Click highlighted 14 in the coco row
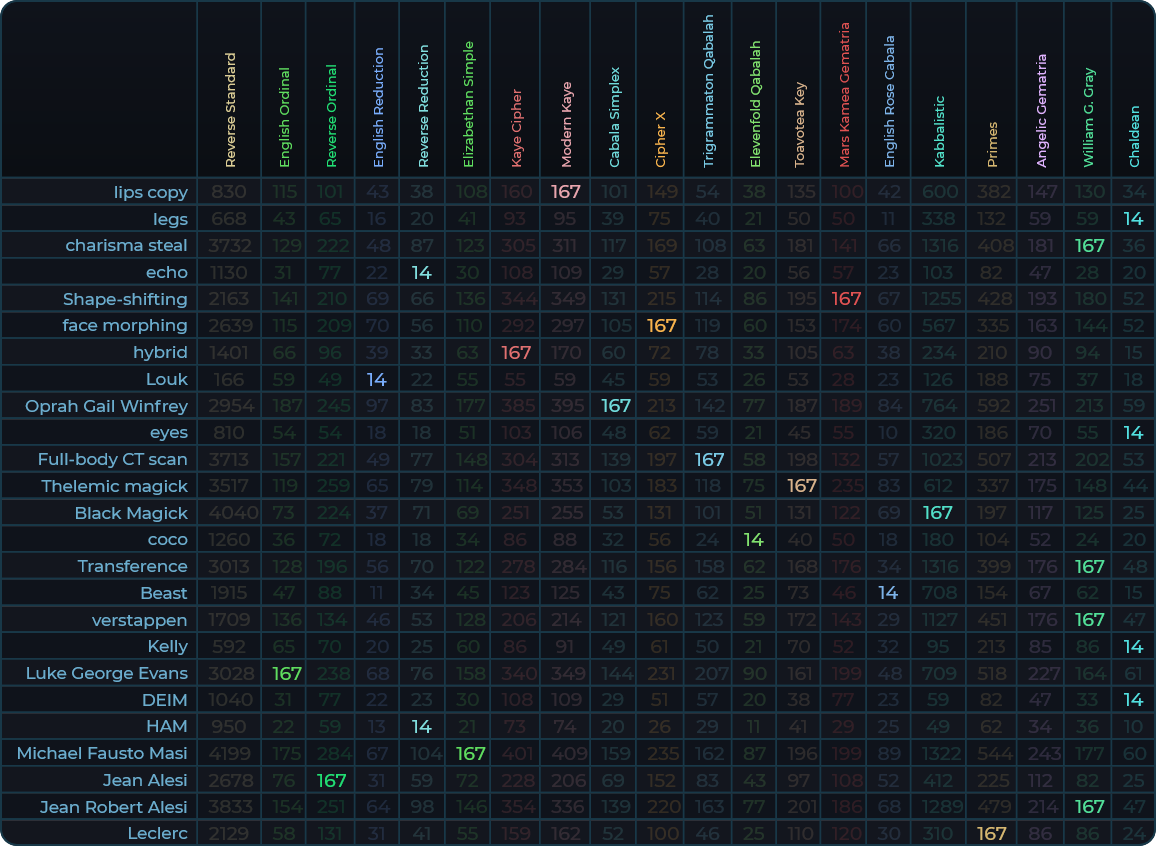 (x=754, y=540)
